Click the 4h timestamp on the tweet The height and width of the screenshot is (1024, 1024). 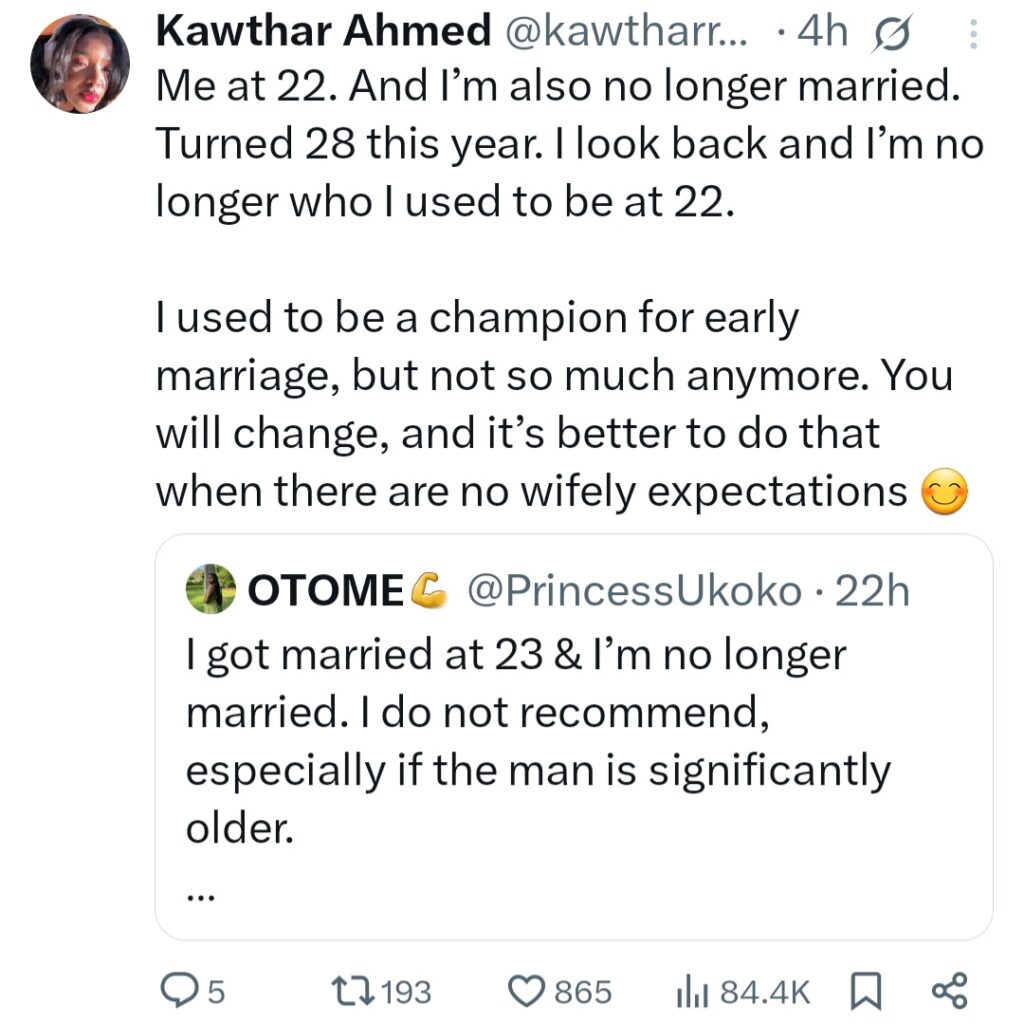point(824,31)
